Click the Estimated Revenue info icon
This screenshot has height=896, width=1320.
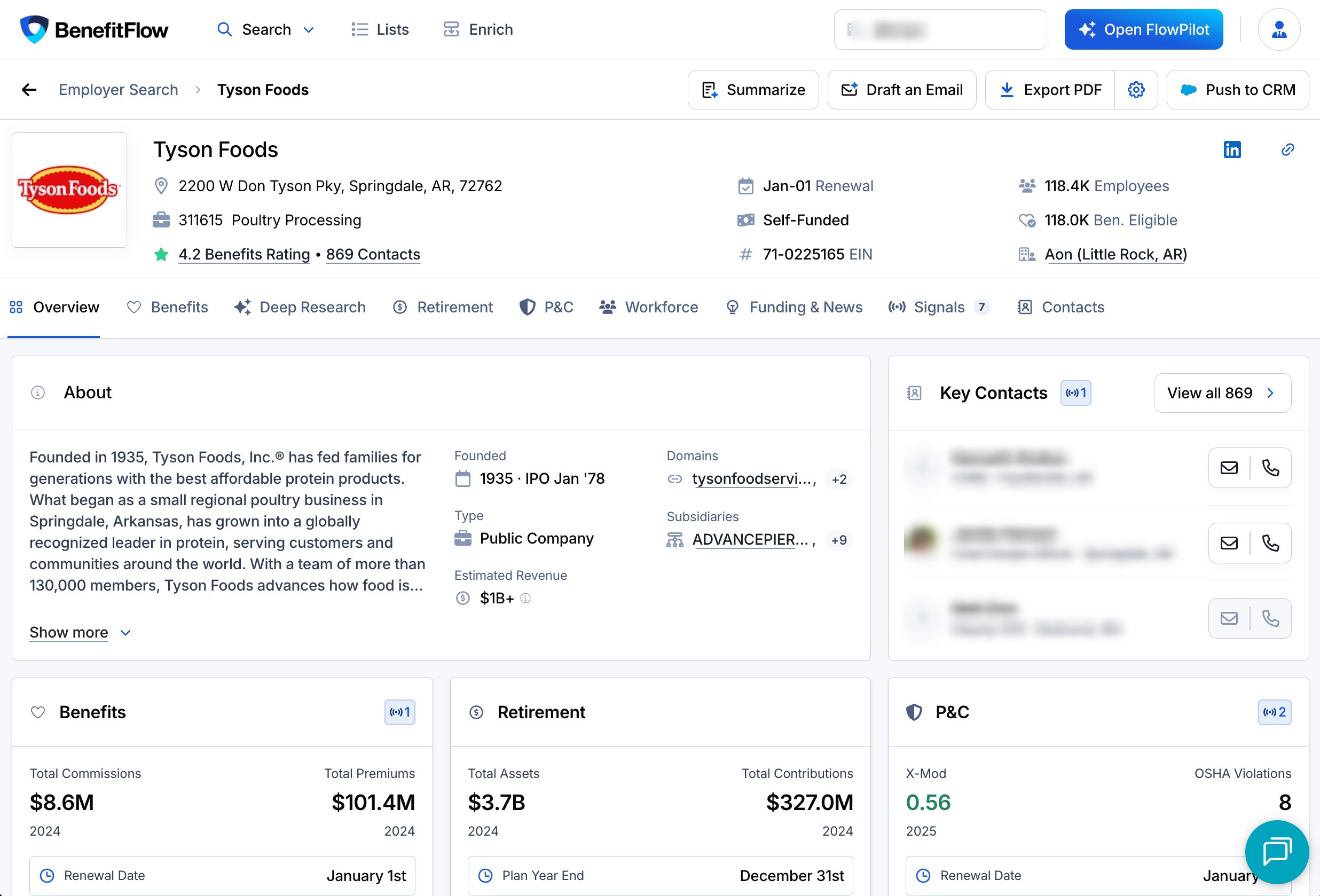coord(525,598)
